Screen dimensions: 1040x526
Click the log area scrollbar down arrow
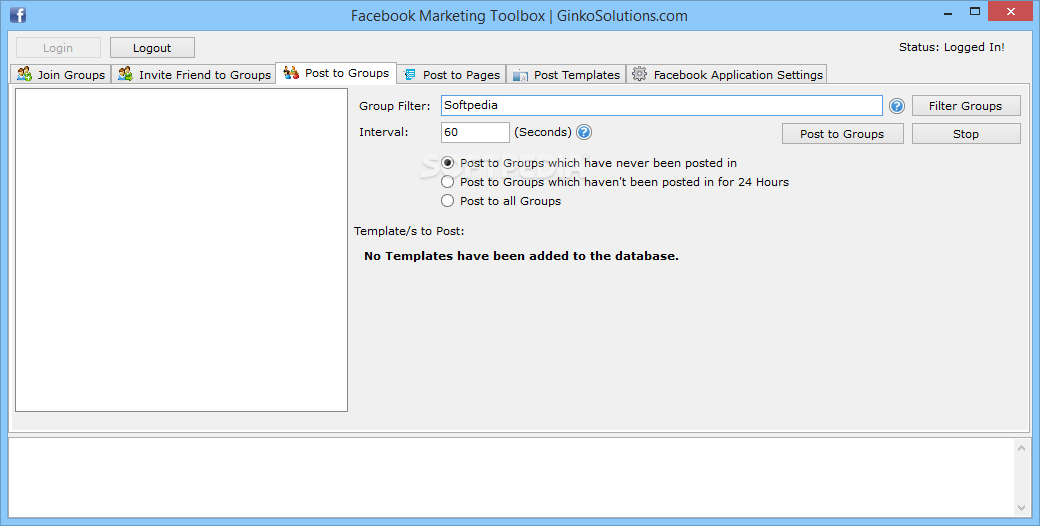coord(1022,508)
